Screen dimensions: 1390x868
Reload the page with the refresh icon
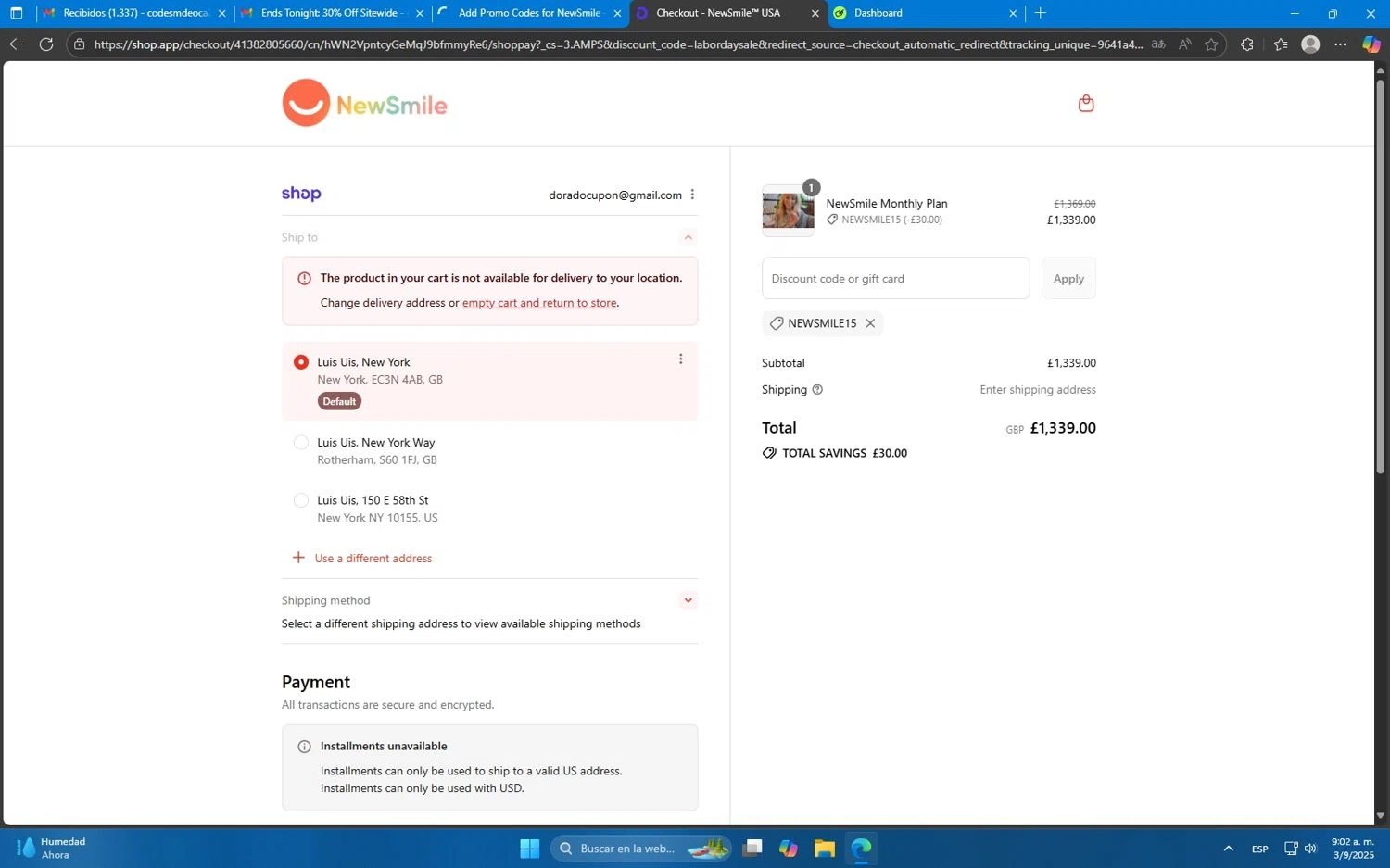(x=46, y=44)
